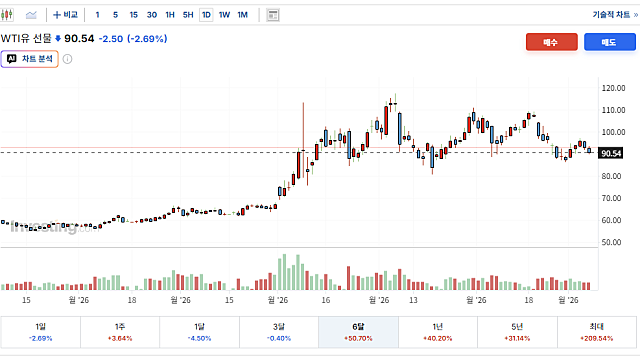Choose the 1년 period tab

[x=438, y=332]
